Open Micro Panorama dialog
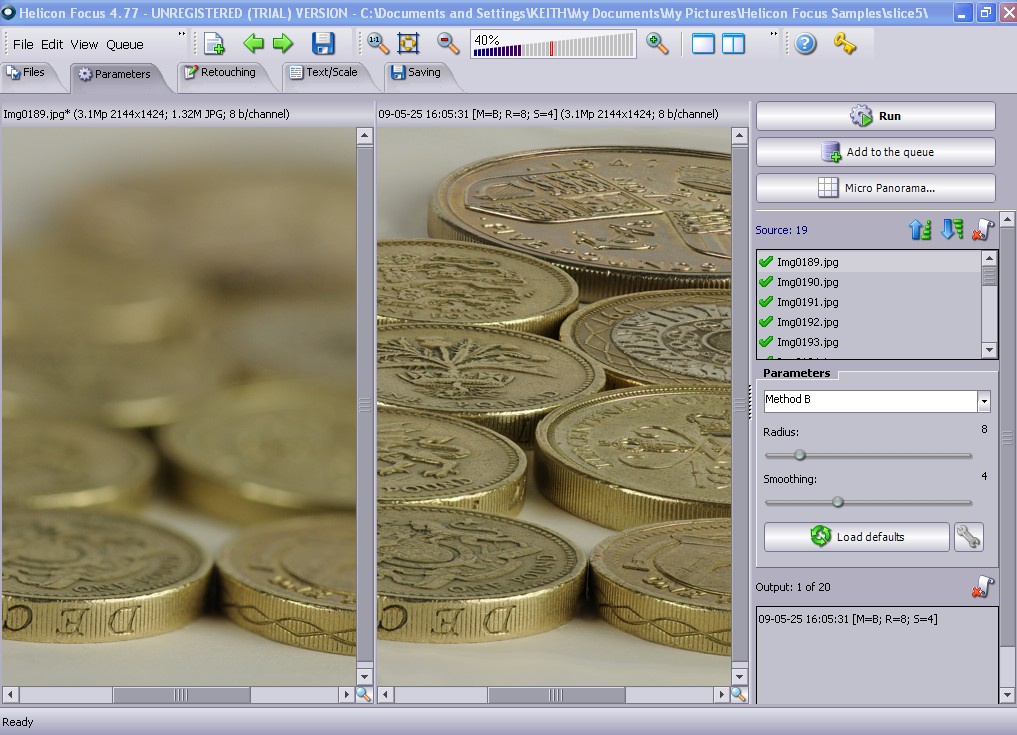Viewport: 1017px width, 735px height. 876,188
